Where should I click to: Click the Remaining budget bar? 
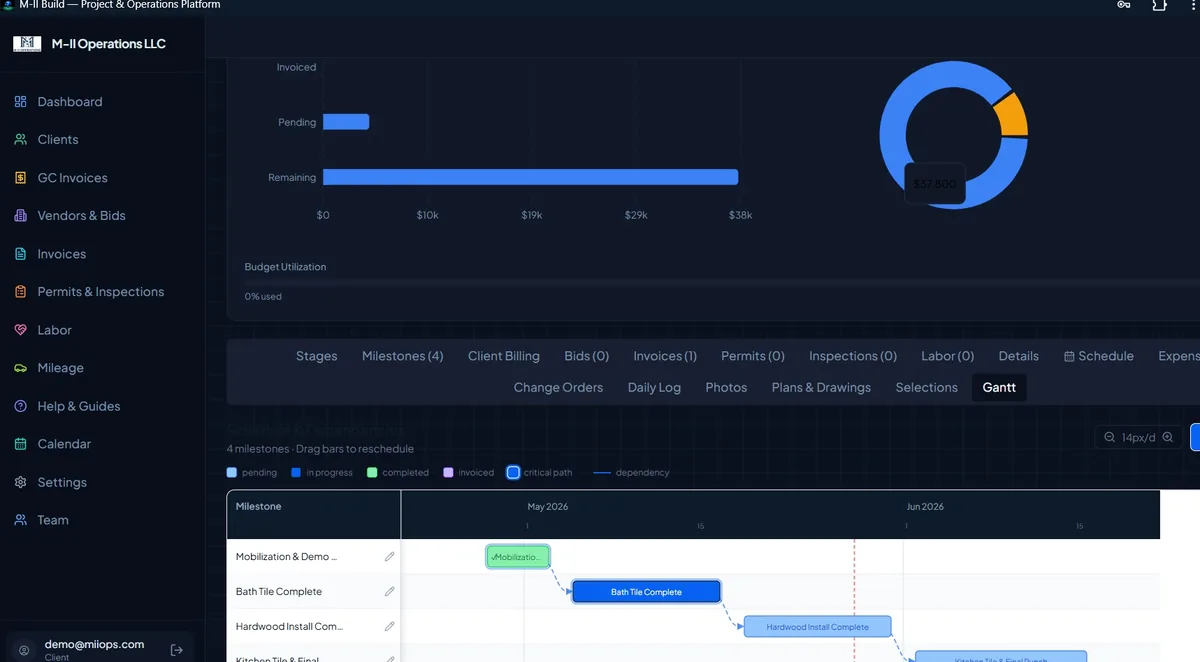coord(530,177)
